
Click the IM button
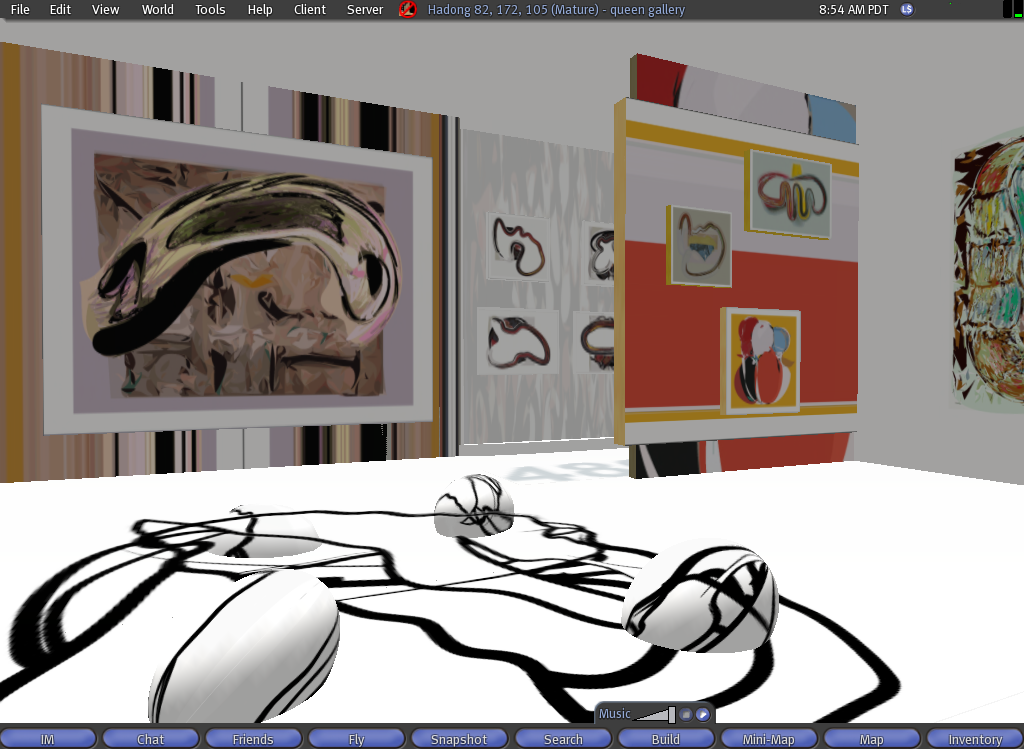(x=48, y=739)
